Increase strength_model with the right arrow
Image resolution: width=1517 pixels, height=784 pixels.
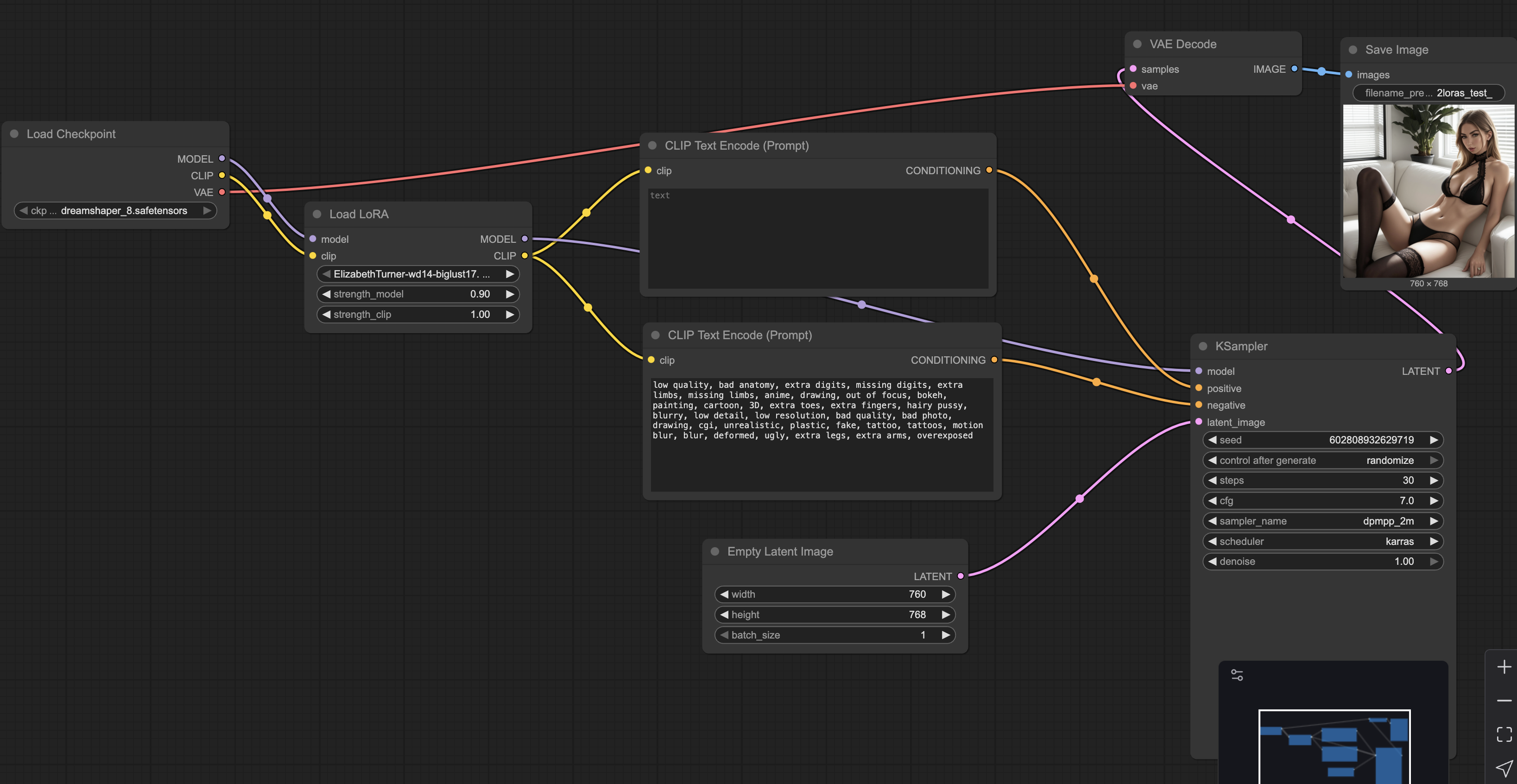(x=509, y=294)
